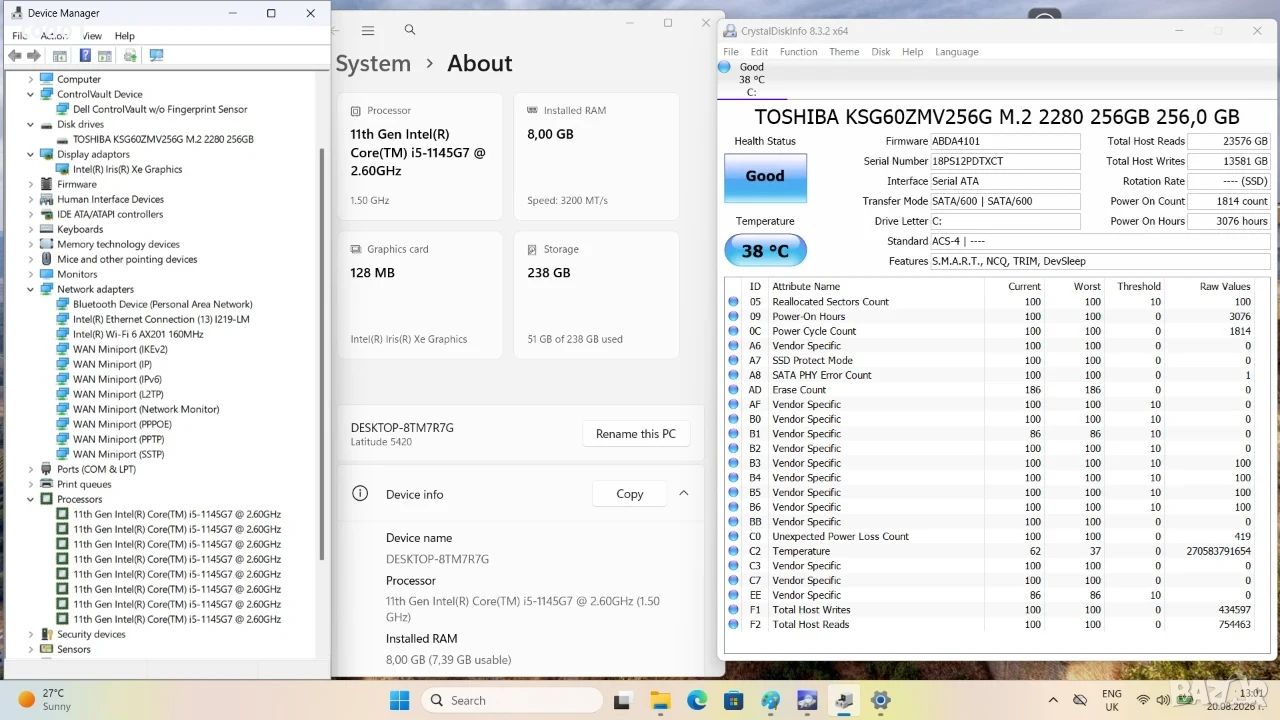Open Microsoft Store from the taskbar
1280x720 pixels.
pyautogui.click(x=734, y=700)
